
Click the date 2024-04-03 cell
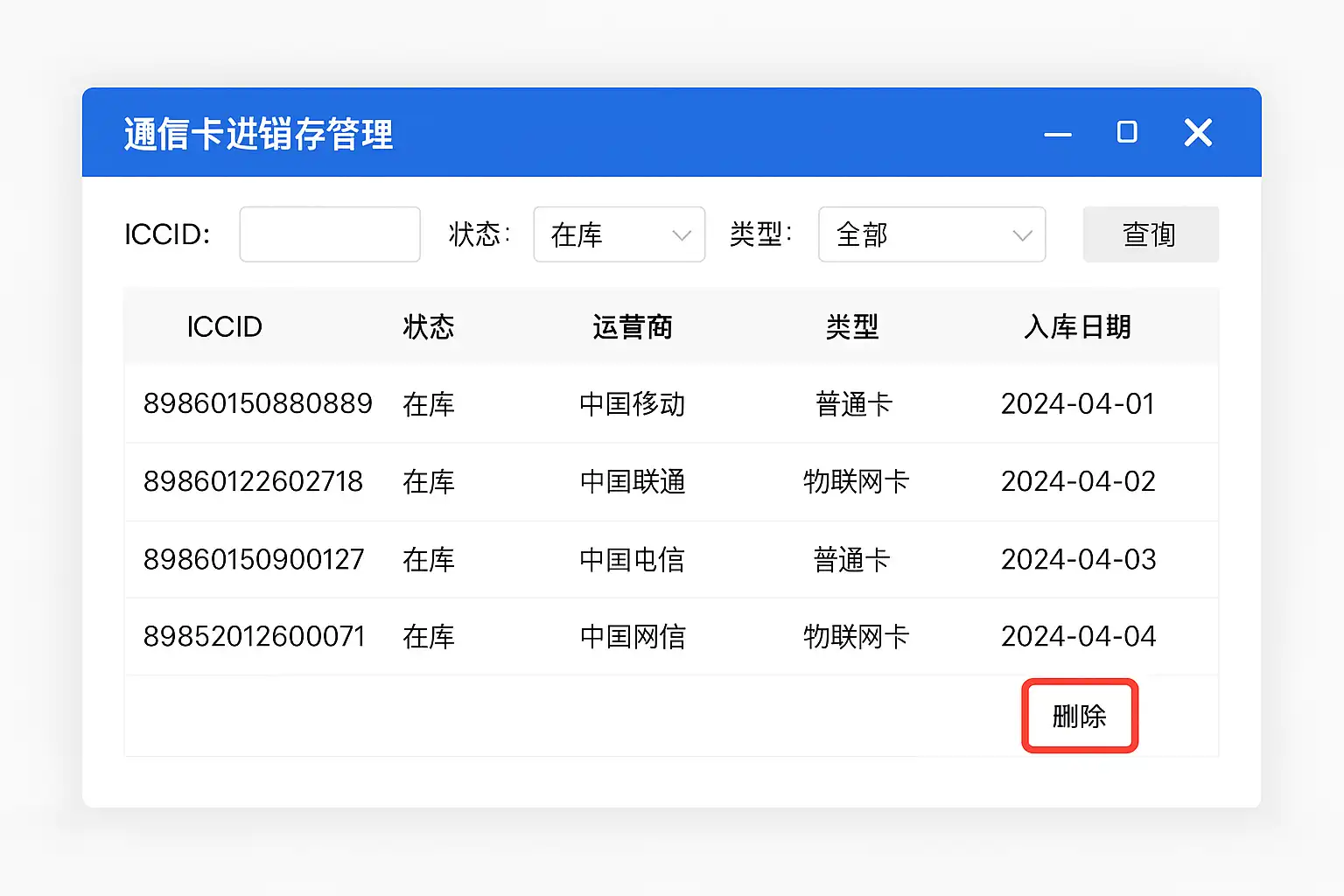(1079, 559)
